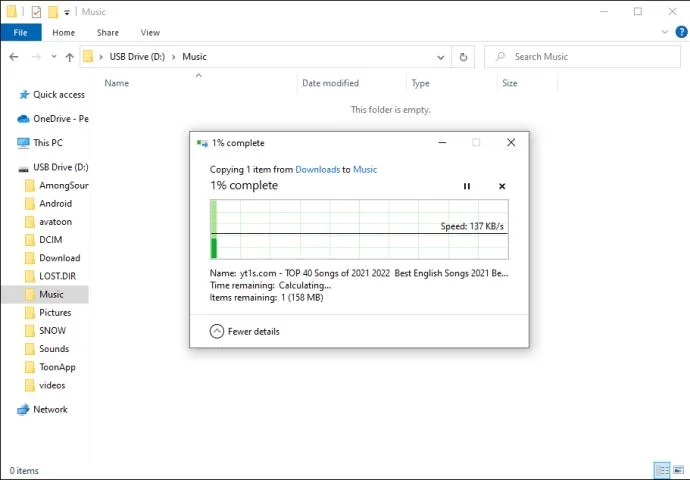Click New folder icon in title bar
Screen dimensions: 690x480
pyautogui.click(x=53, y=12)
